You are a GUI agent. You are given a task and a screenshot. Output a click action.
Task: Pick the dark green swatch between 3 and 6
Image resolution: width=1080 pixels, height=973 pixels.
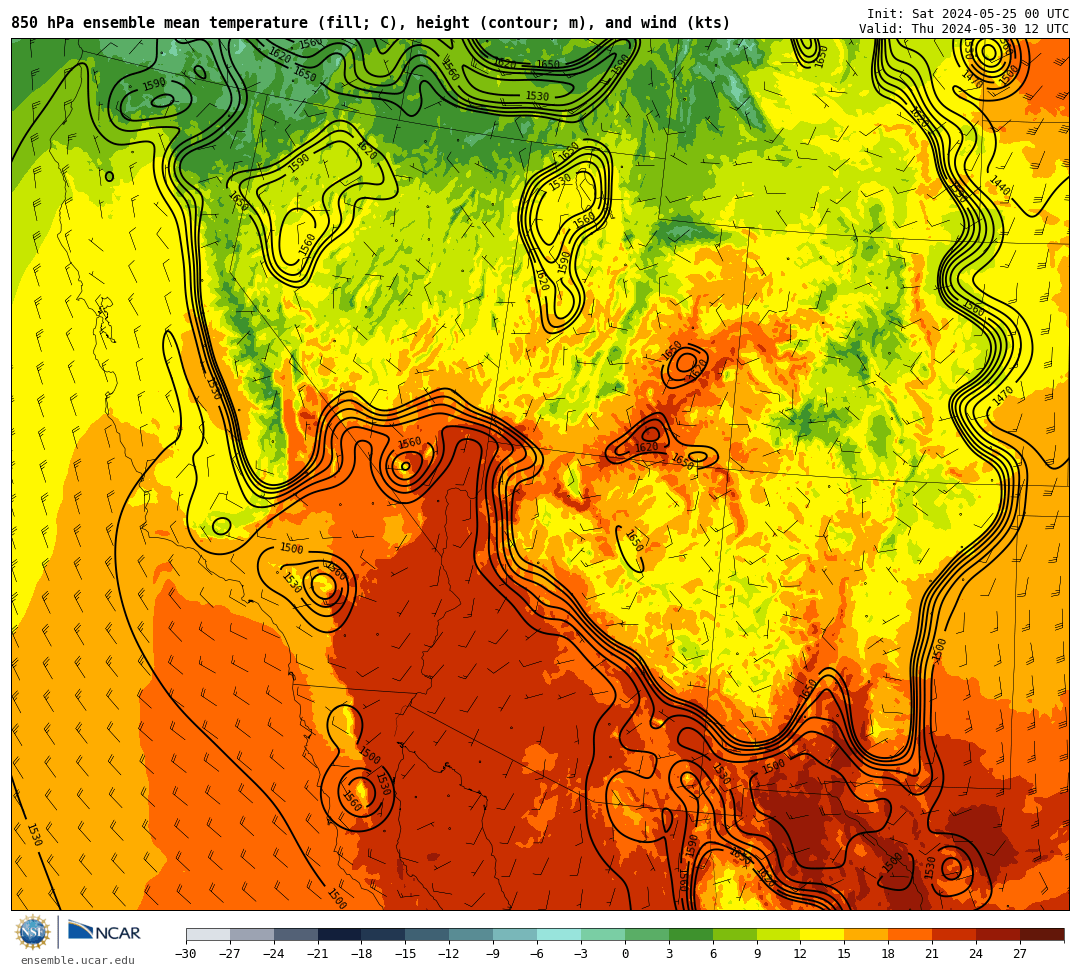691,934
